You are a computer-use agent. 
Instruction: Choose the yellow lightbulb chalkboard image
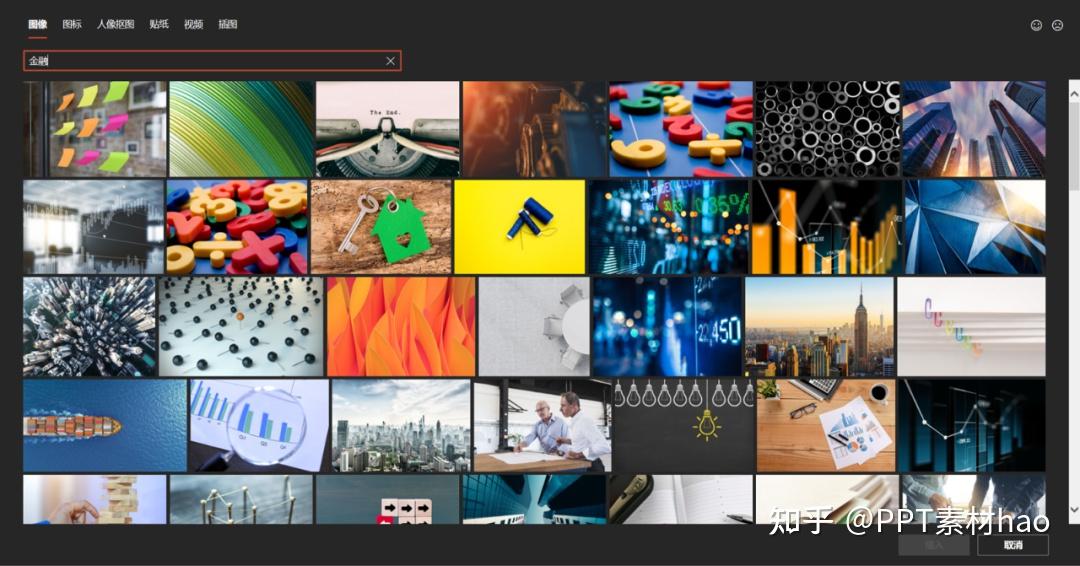683,426
